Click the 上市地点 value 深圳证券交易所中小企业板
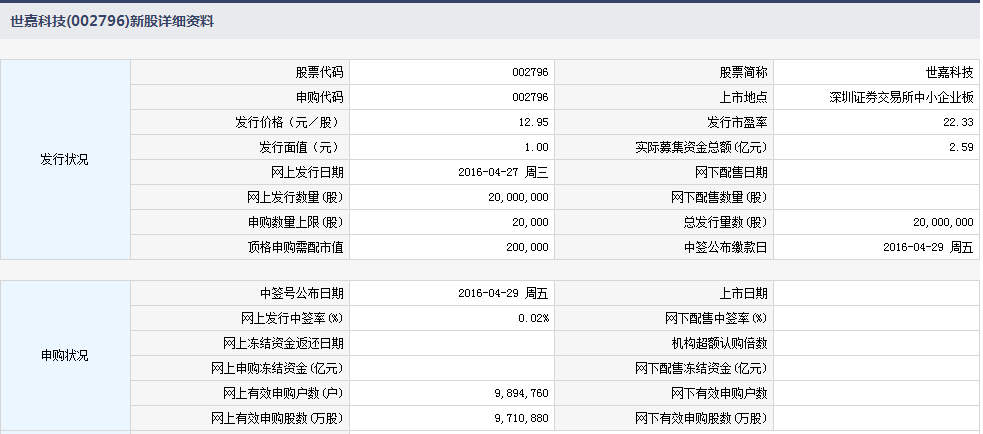Screen dimensions: 983x434 pos(901,97)
